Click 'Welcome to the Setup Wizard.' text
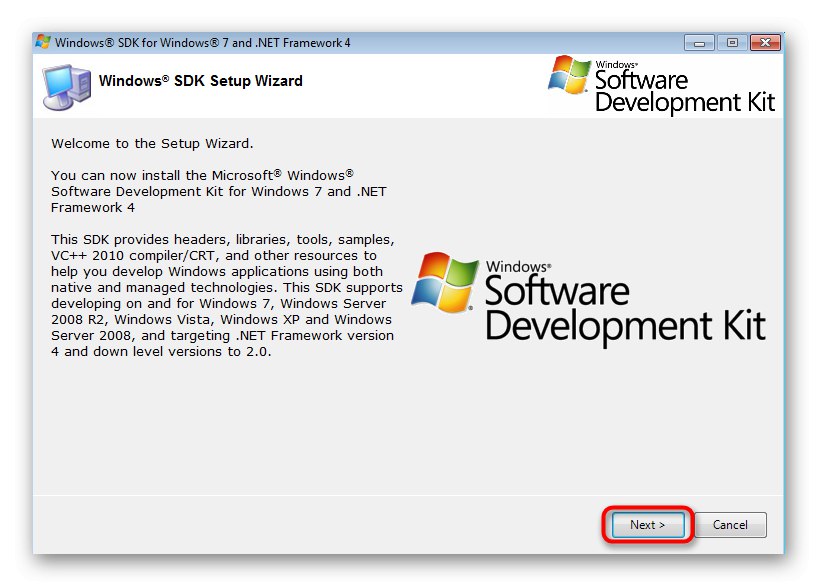This screenshot has height=586, width=817. pos(152,143)
